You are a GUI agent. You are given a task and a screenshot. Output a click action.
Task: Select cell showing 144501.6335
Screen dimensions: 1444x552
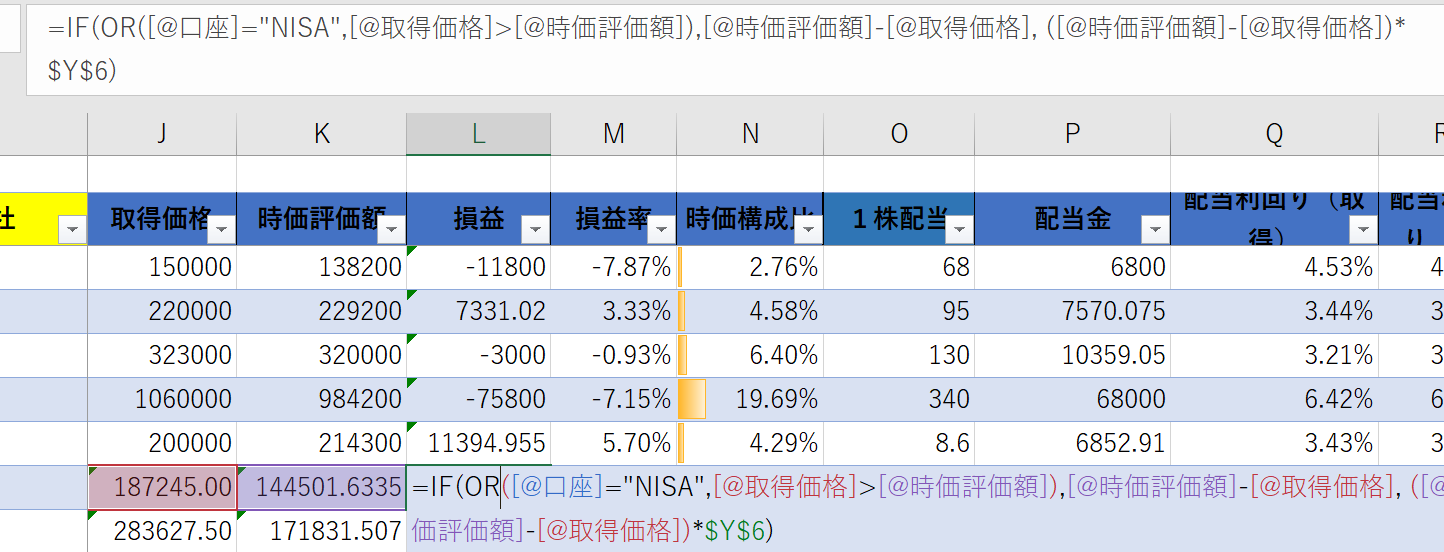pos(321,487)
